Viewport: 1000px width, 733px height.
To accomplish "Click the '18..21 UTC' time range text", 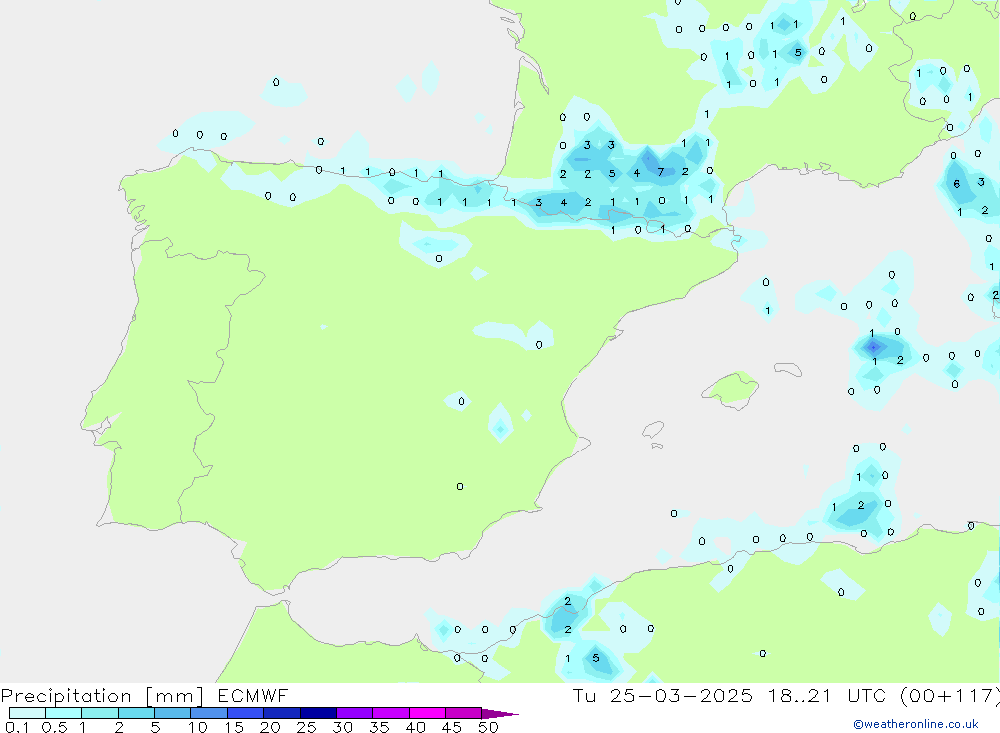I will click(827, 695).
